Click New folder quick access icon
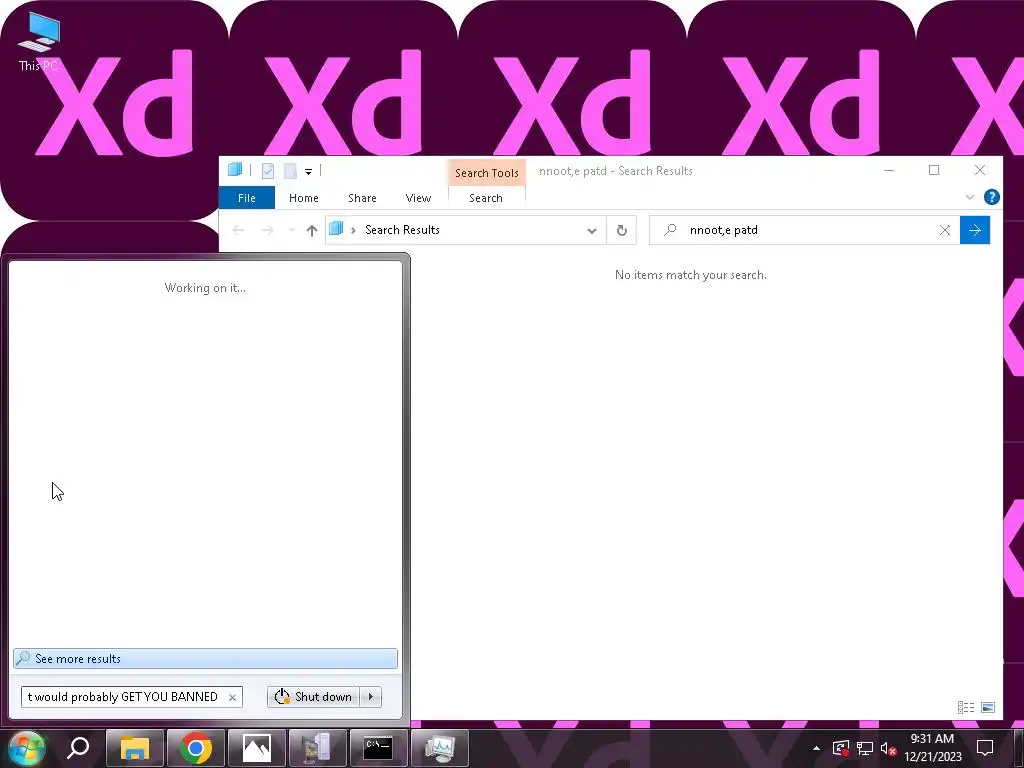This screenshot has height=768, width=1024. (291, 171)
